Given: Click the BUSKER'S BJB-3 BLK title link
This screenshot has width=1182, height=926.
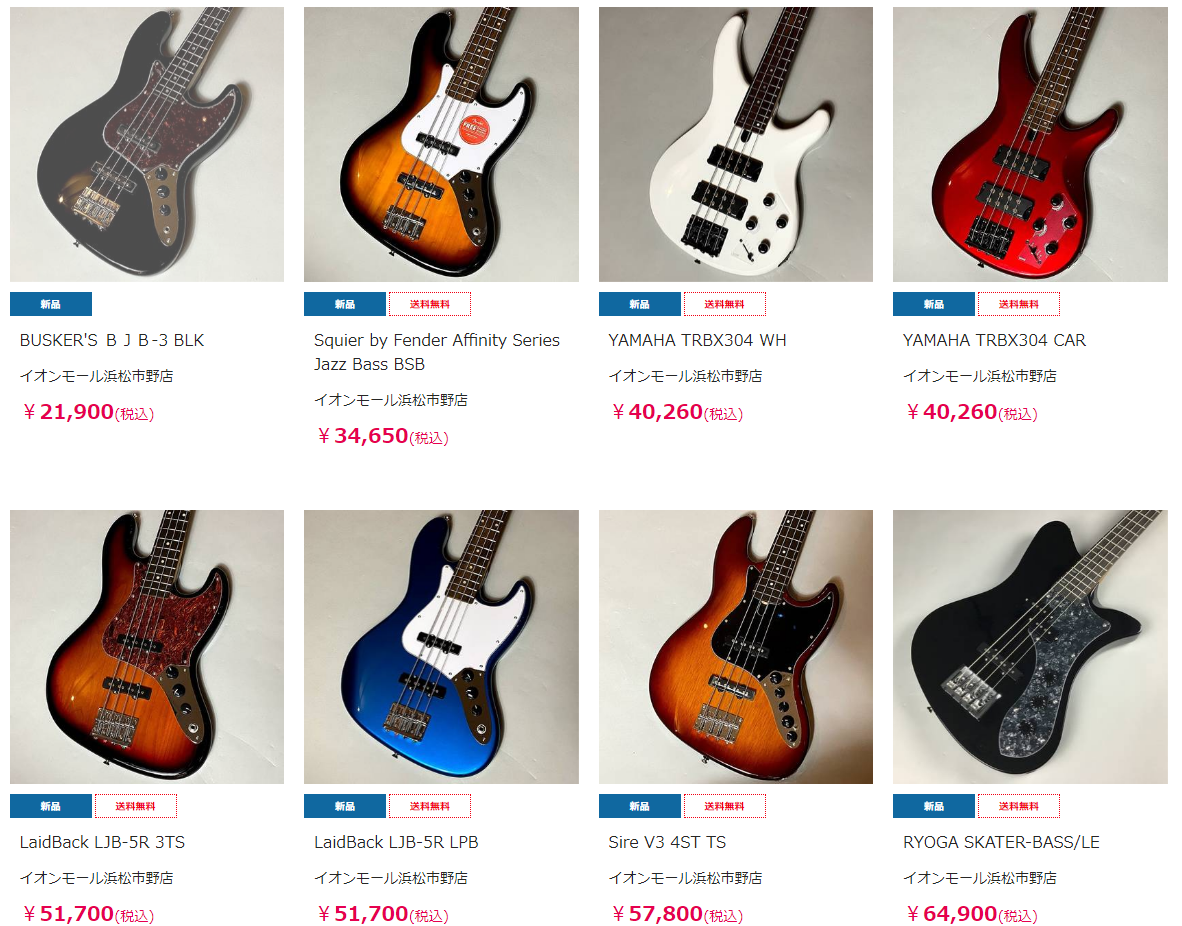Looking at the screenshot, I should coord(112,341).
